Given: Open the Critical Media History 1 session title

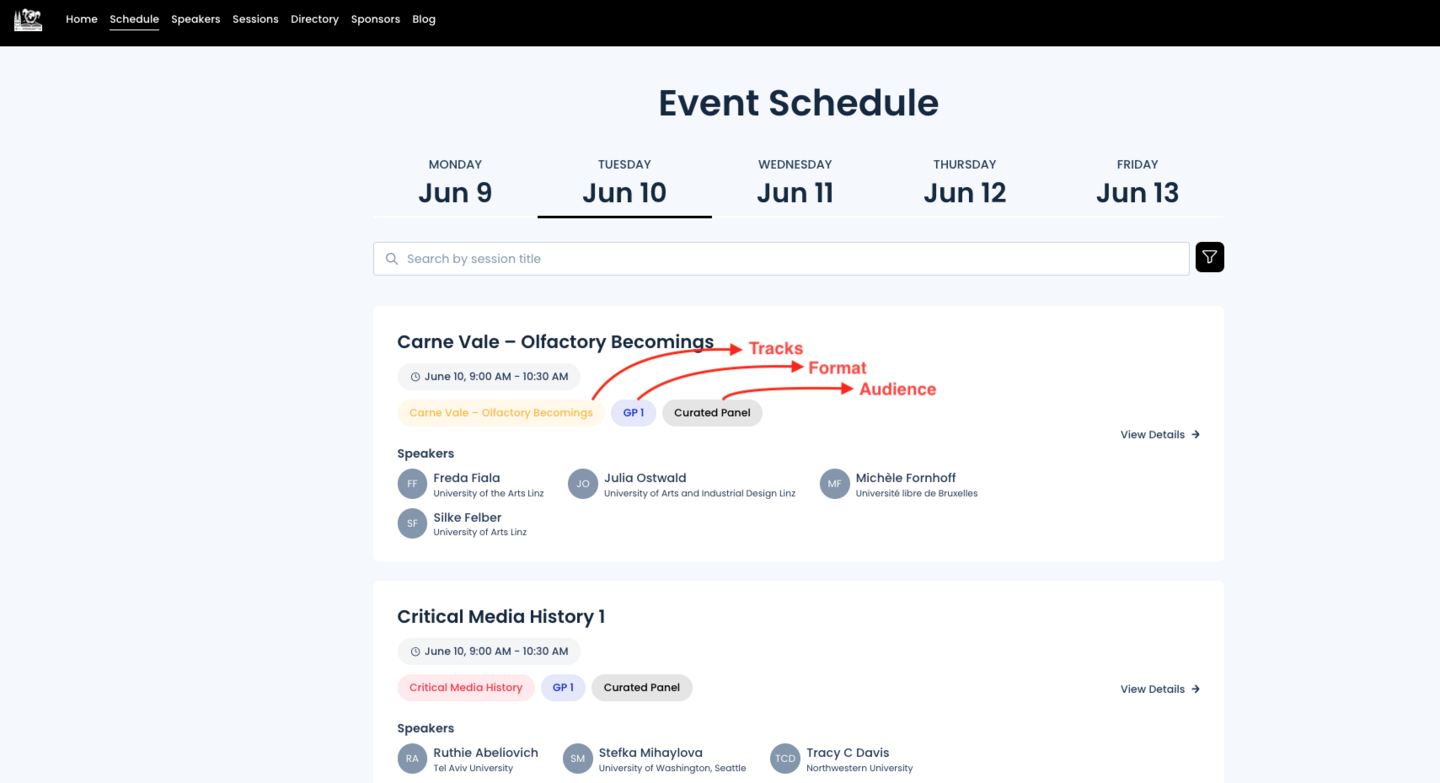Looking at the screenshot, I should pyautogui.click(x=501, y=617).
